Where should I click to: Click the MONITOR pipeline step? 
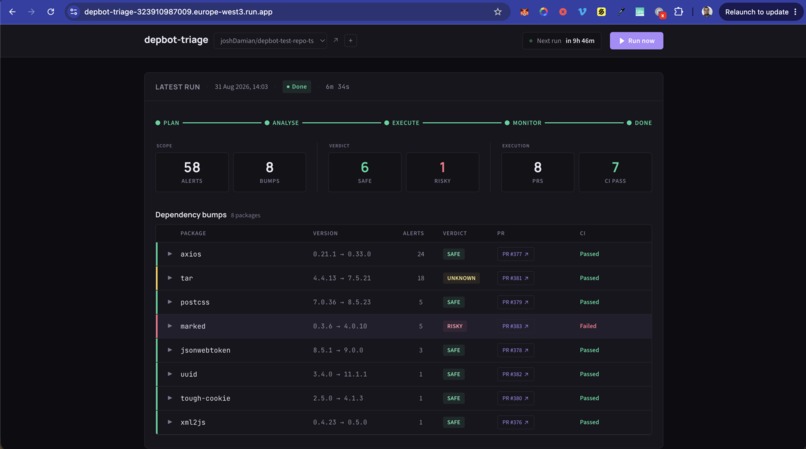click(x=523, y=123)
